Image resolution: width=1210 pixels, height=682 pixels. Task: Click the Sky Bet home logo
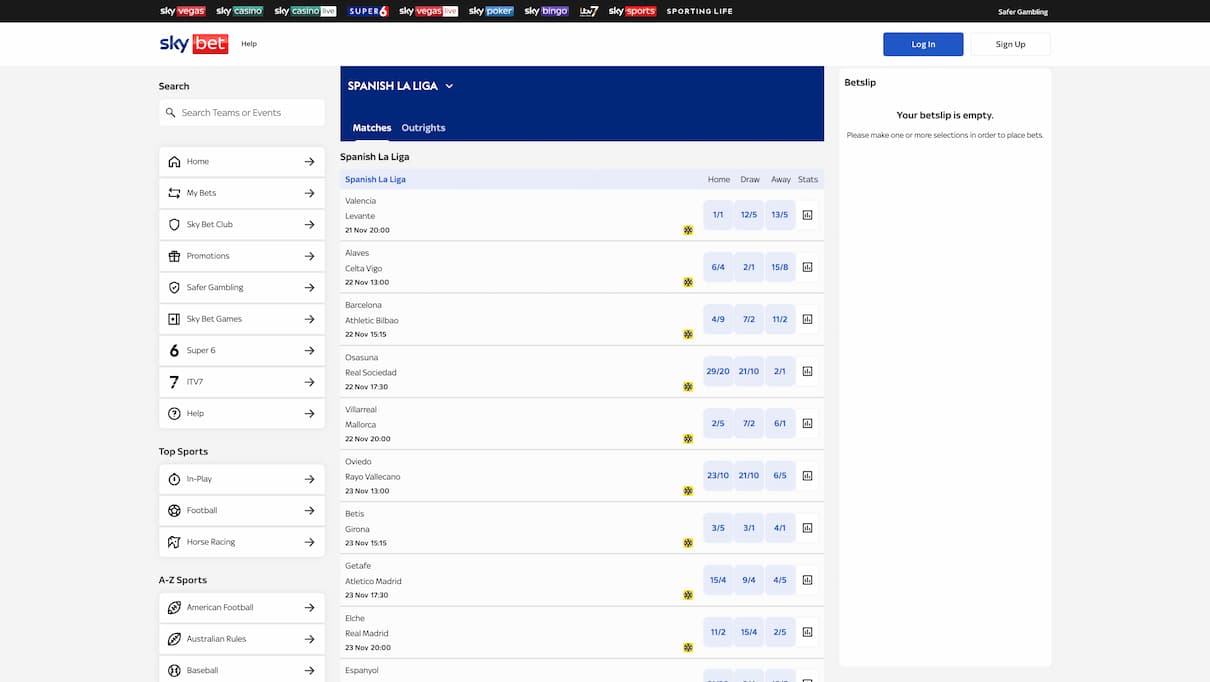[x=194, y=44]
